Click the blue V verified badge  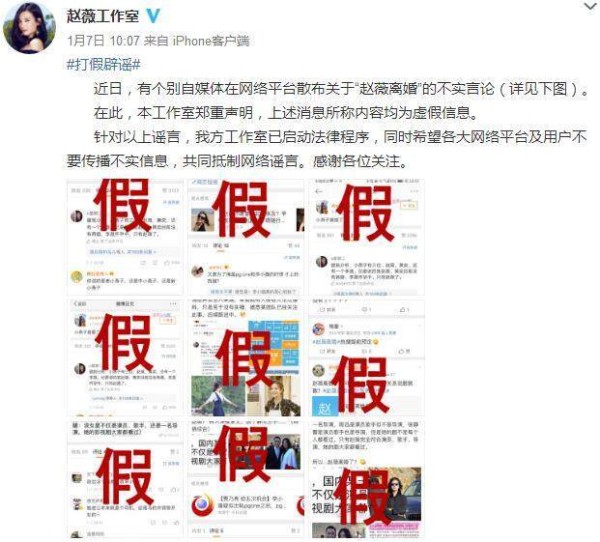coord(153,16)
